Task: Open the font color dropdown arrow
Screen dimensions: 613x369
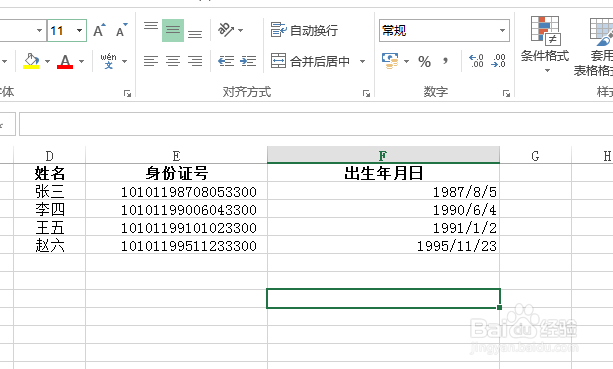Action: pos(81,61)
